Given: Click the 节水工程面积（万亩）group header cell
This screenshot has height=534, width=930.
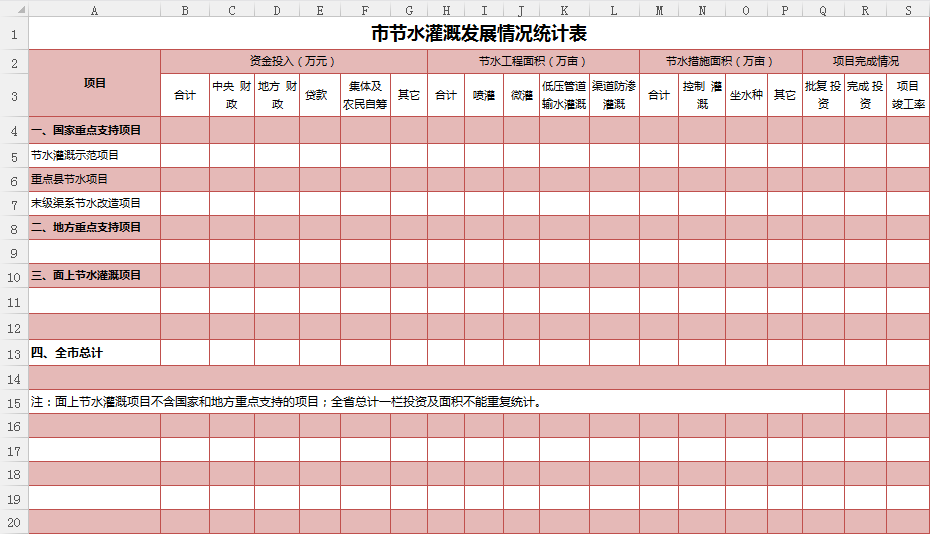Looking at the screenshot, I should [x=533, y=61].
